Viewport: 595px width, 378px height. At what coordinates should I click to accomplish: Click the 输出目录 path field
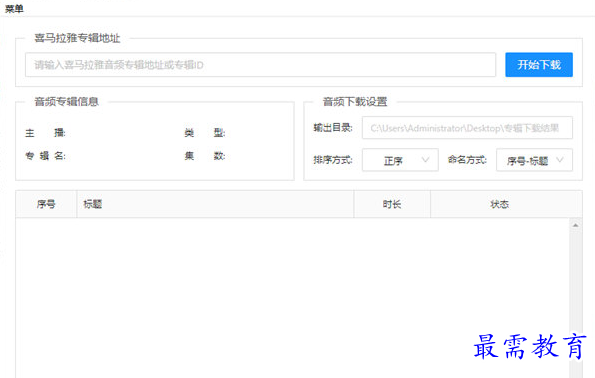467,128
